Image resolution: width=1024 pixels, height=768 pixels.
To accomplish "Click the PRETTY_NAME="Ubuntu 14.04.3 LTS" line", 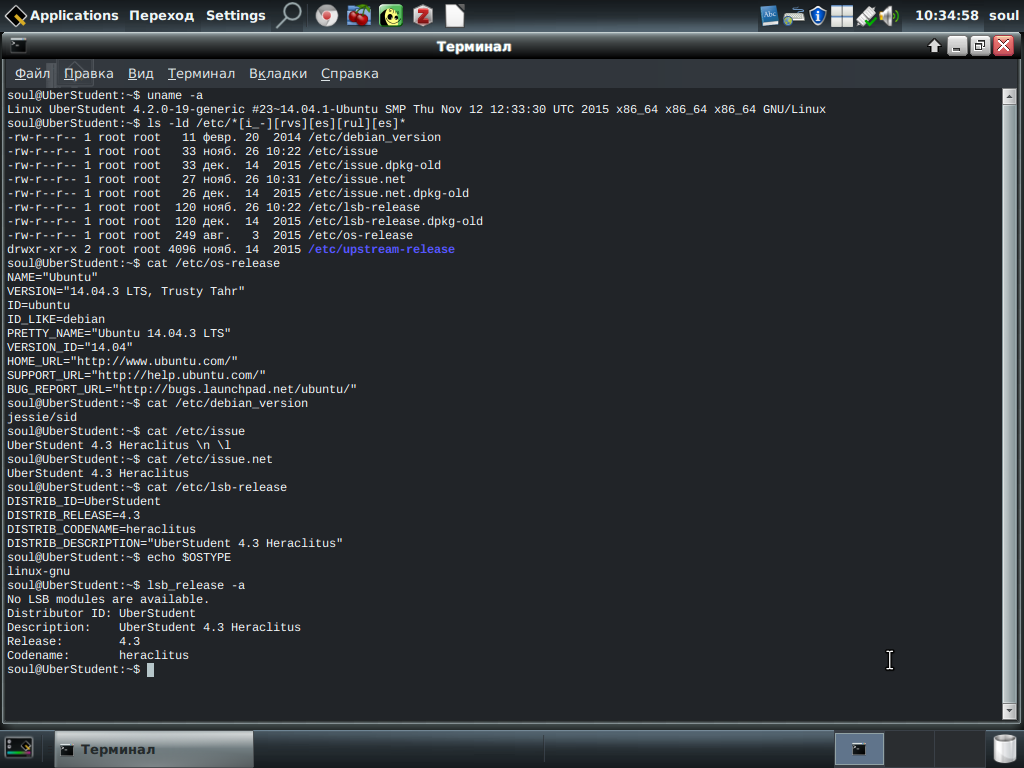I will (119, 333).
